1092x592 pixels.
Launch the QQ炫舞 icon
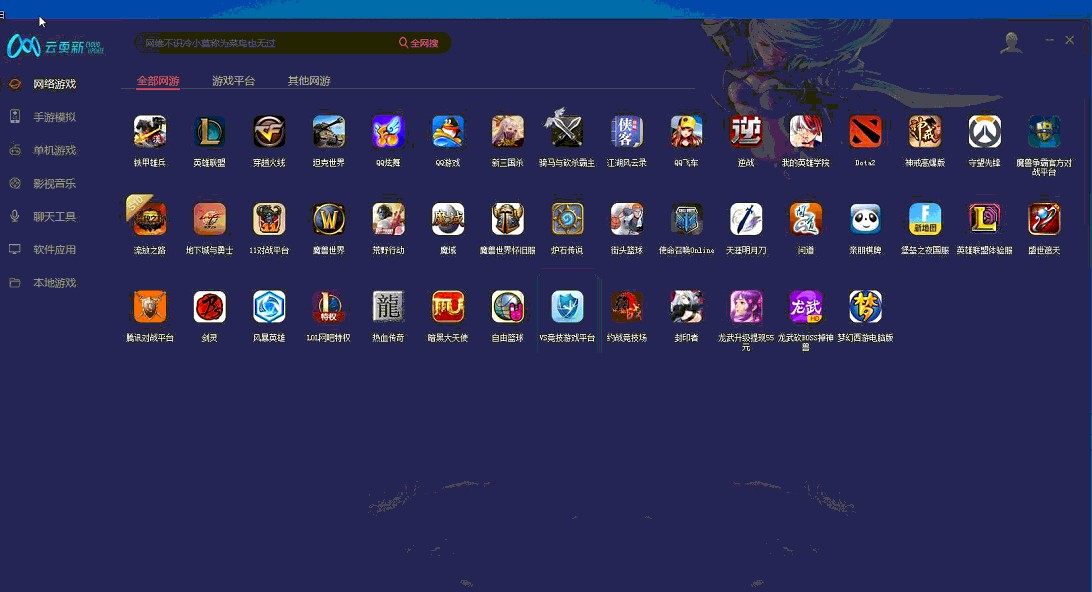[x=388, y=132]
